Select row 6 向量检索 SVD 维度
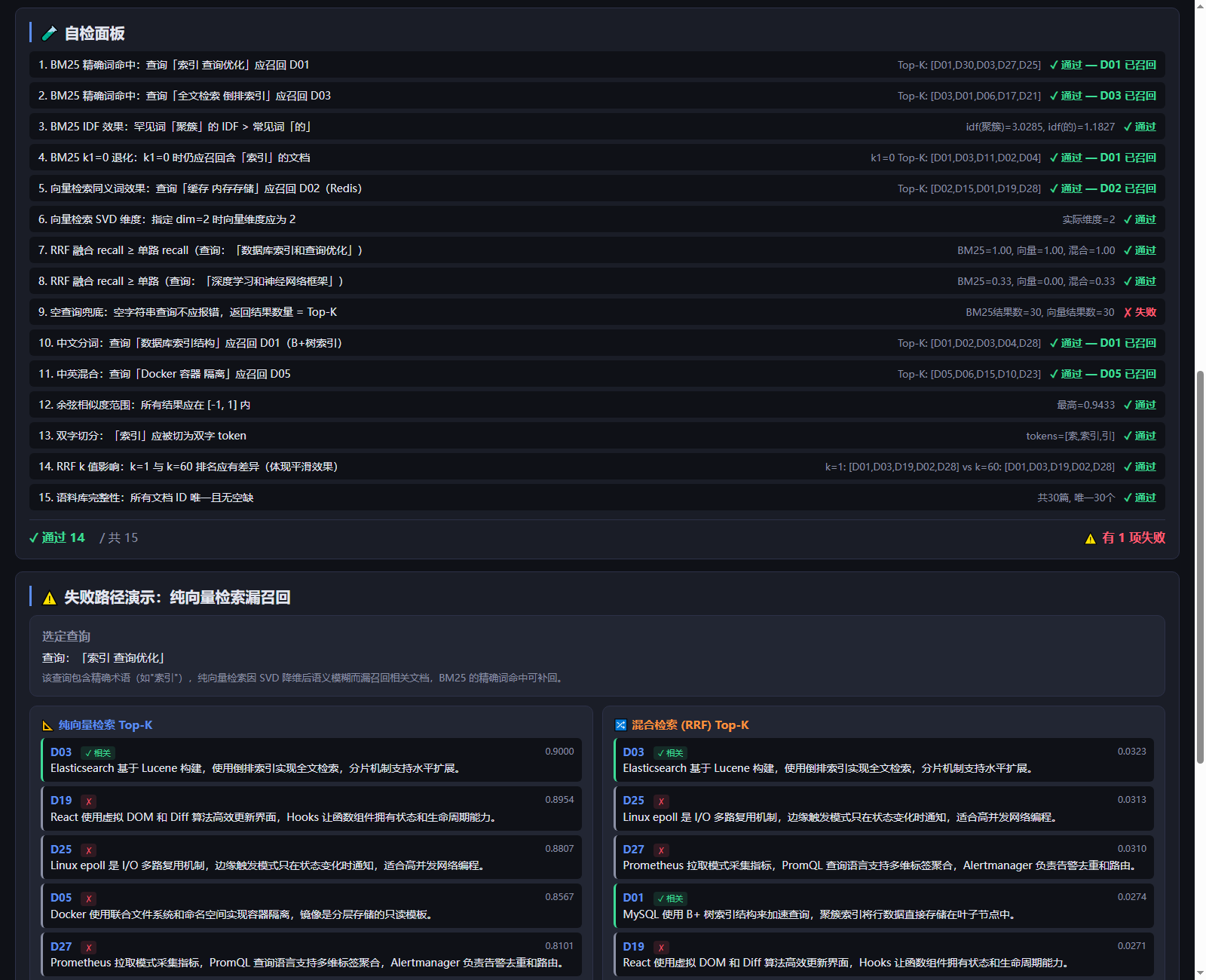Screen dimensions: 1206x980 click(x=597, y=219)
